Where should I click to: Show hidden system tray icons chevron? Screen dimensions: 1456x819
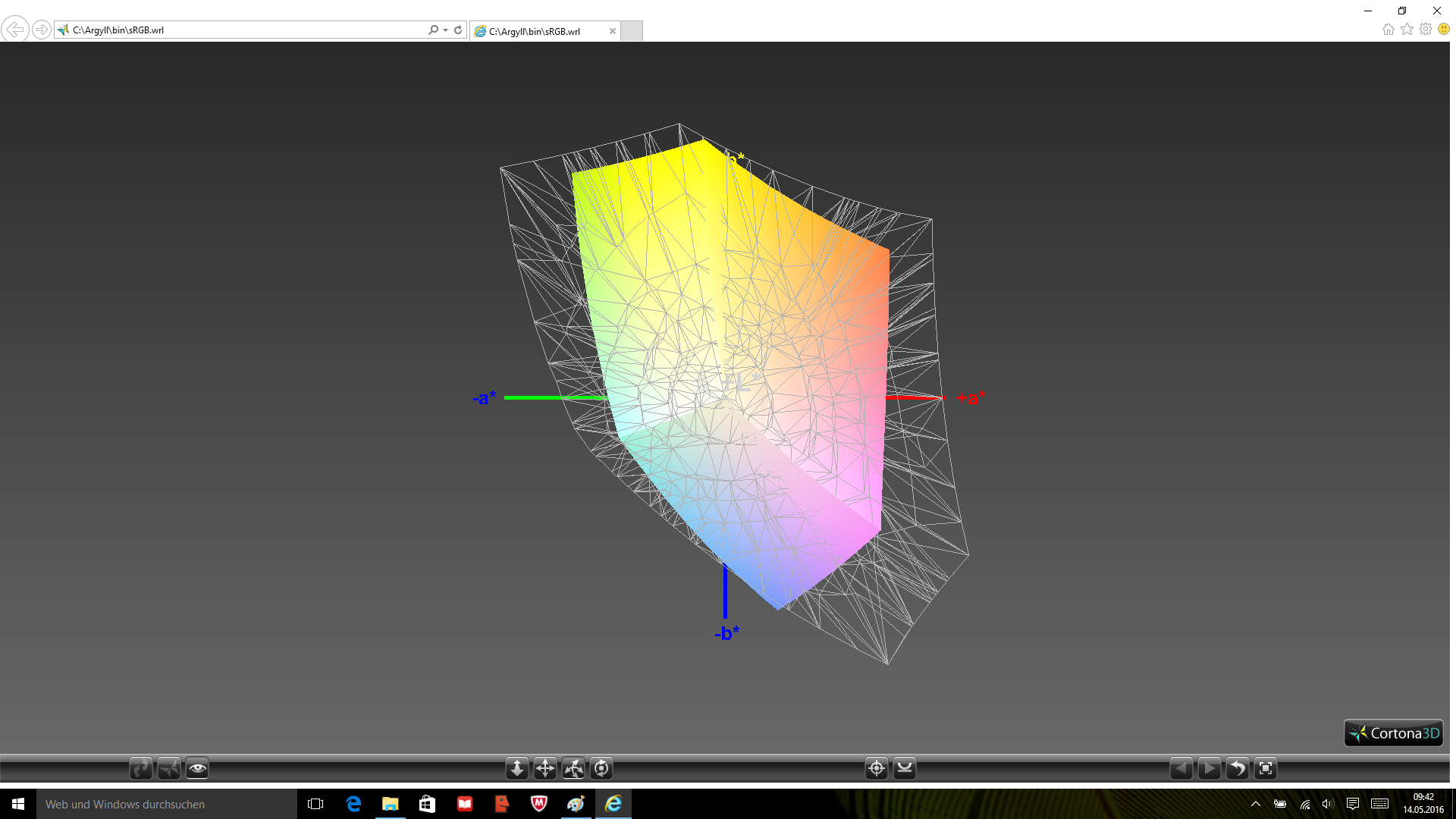(1256, 804)
